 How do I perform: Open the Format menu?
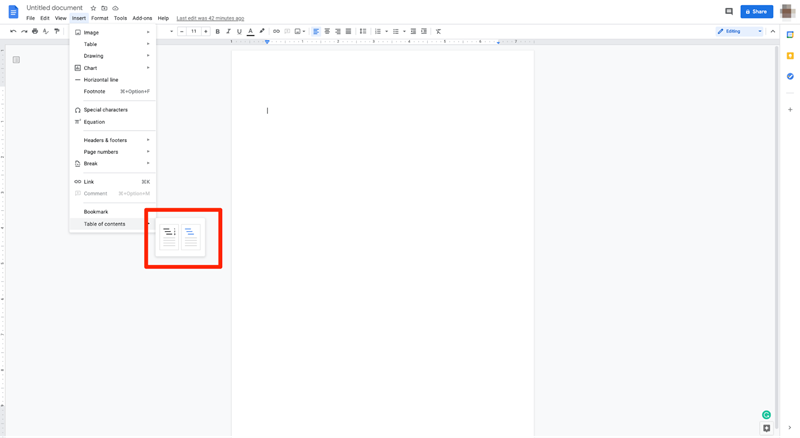tap(100, 18)
